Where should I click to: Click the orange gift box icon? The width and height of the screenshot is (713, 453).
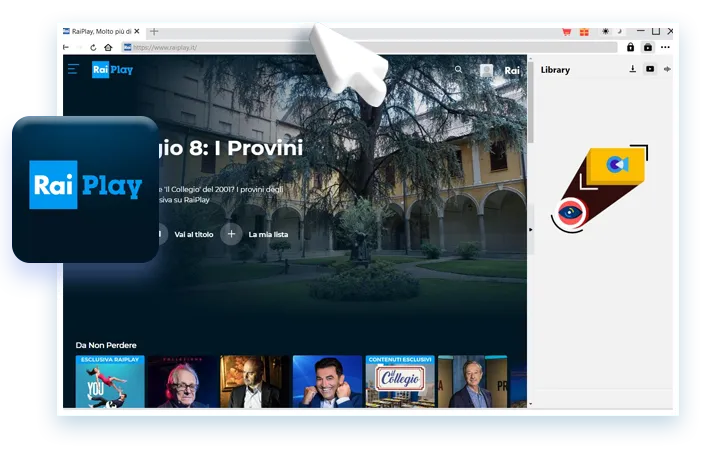point(584,31)
